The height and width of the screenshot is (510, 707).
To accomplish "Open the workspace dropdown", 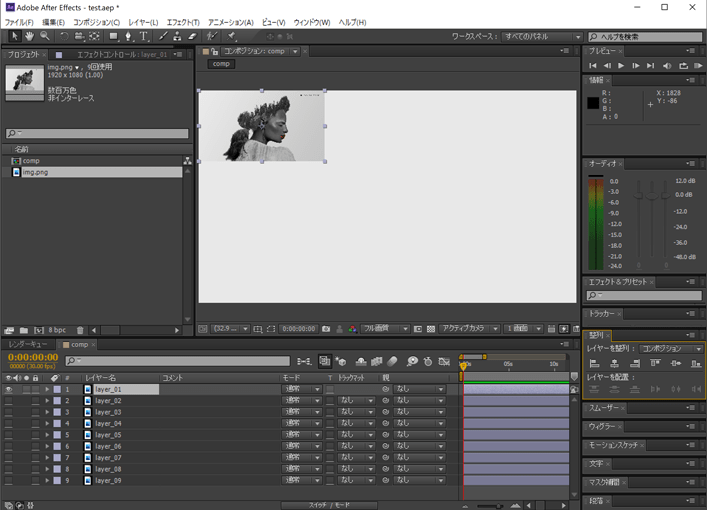I will pyautogui.click(x=542, y=37).
